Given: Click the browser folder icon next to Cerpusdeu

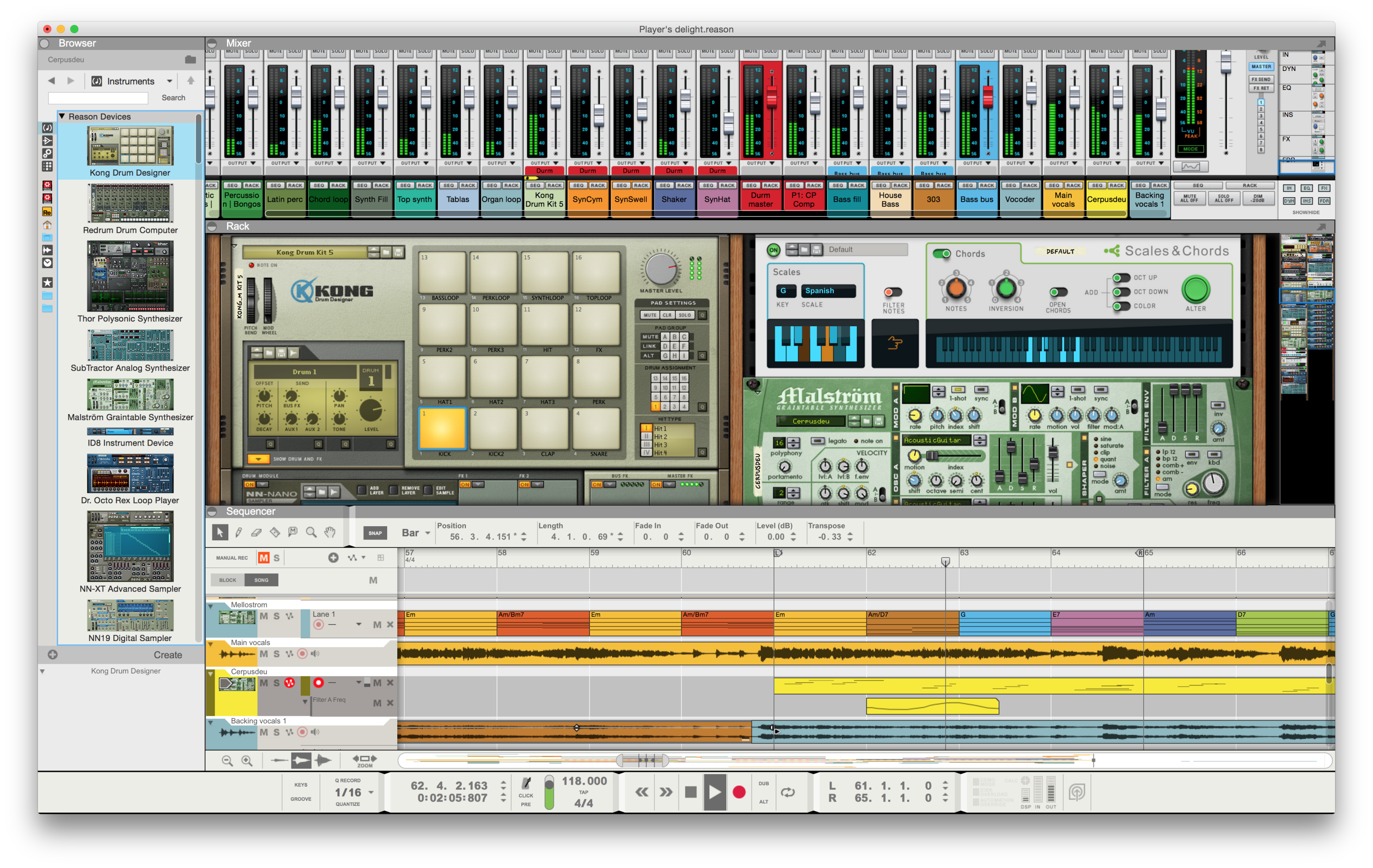Looking at the screenshot, I should coord(190,59).
